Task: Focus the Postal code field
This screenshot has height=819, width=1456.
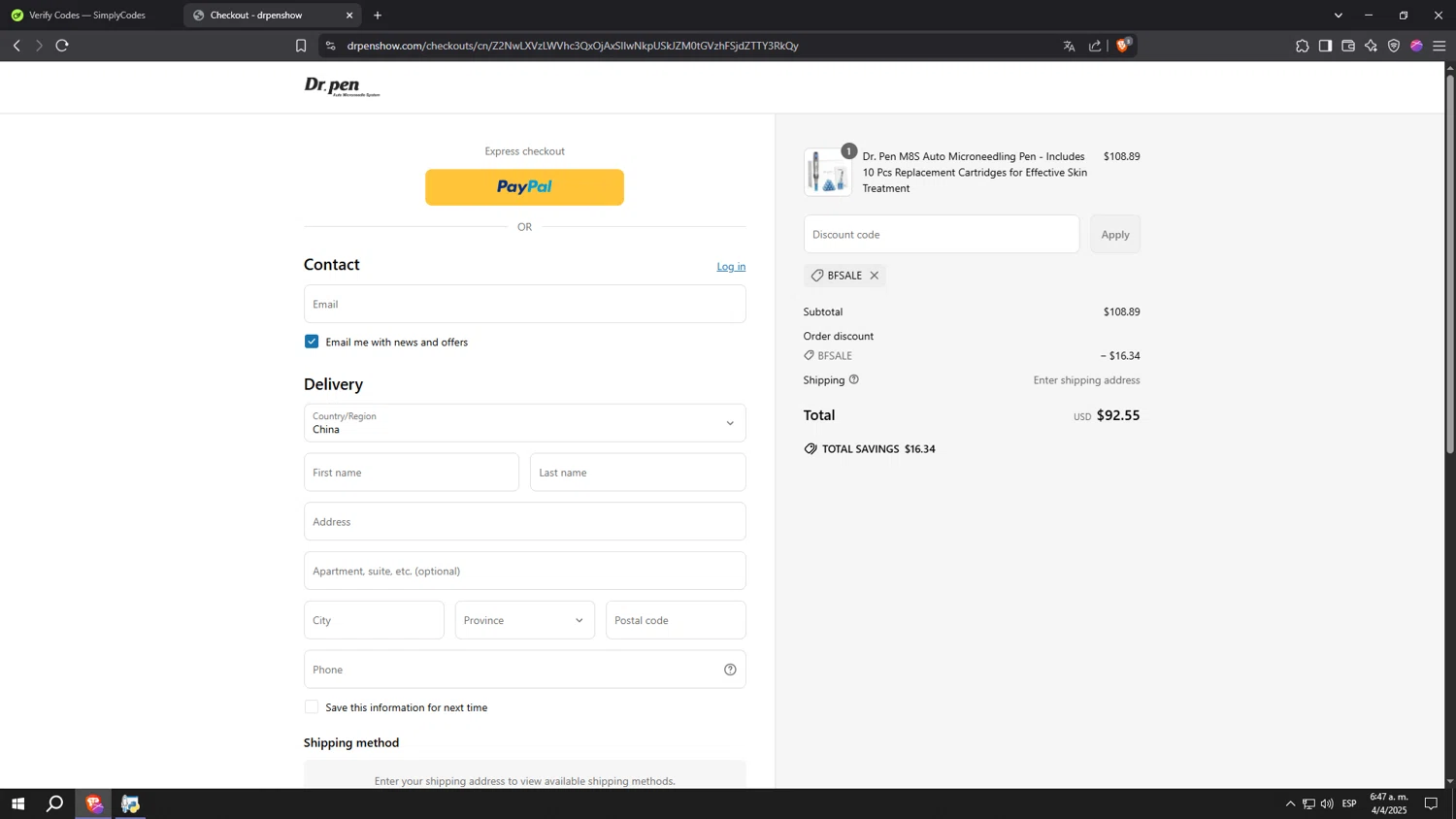Action: 676,620
